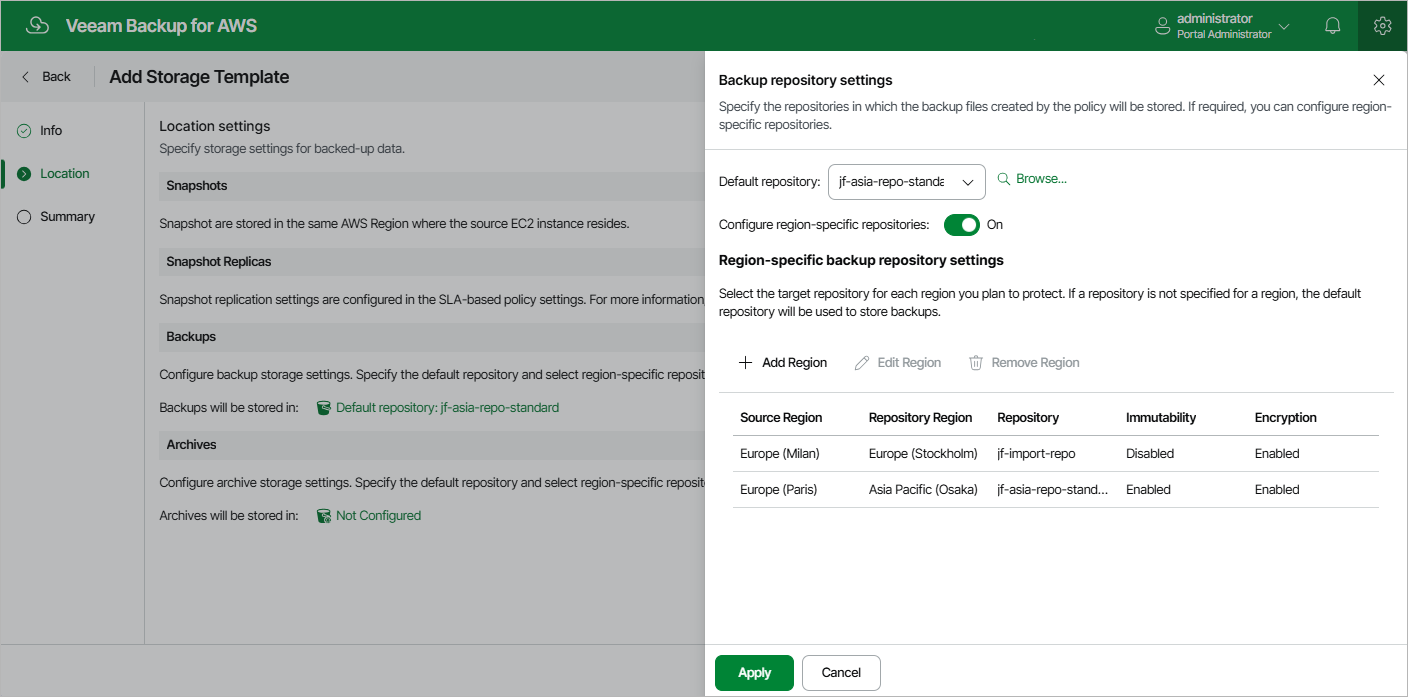Screen dimensions: 1408x697
Task: Click the Veeam cloud logo icon
Action: [x=37, y=26]
